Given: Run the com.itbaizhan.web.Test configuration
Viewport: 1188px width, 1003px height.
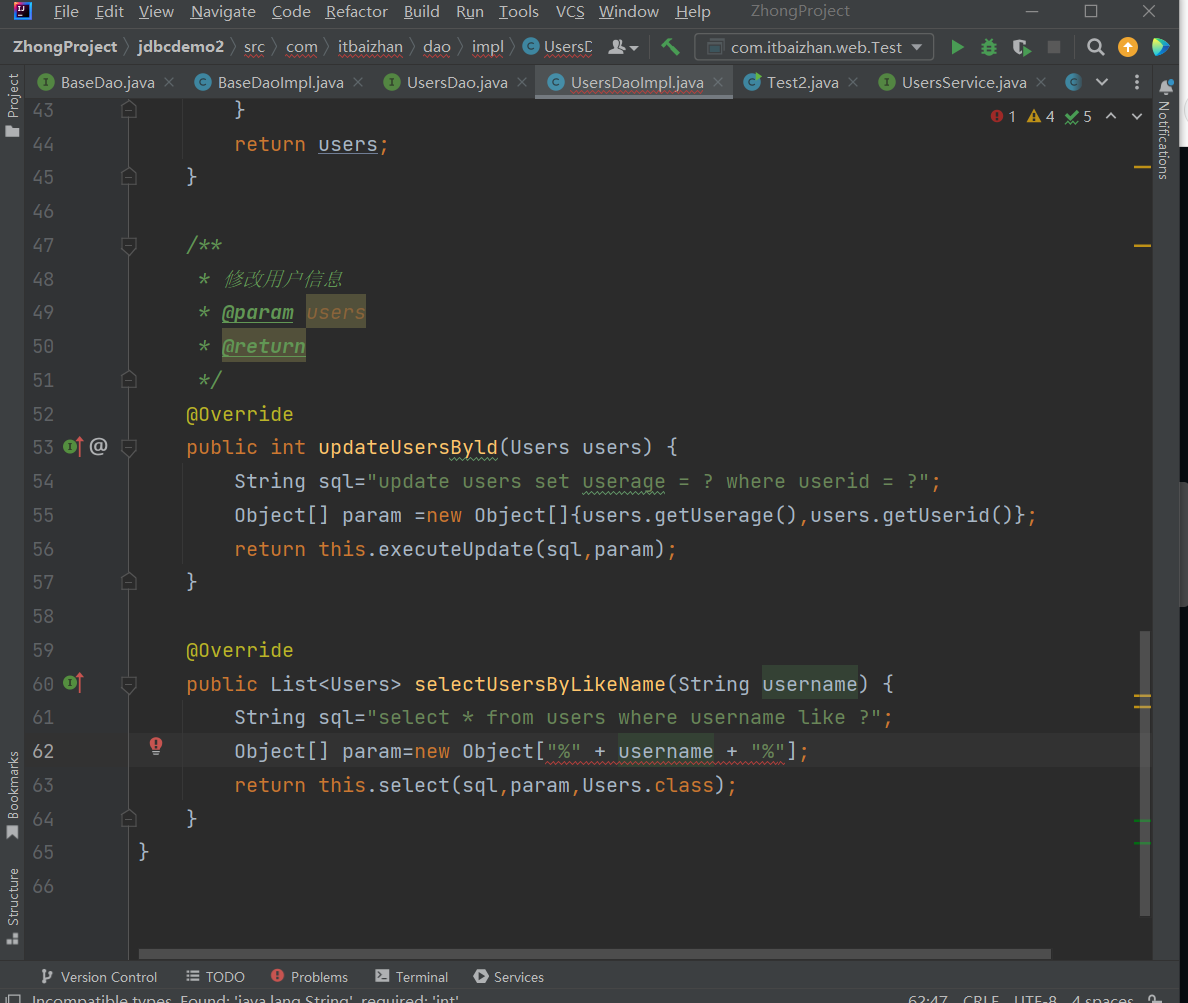Looking at the screenshot, I should pos(957,47).
